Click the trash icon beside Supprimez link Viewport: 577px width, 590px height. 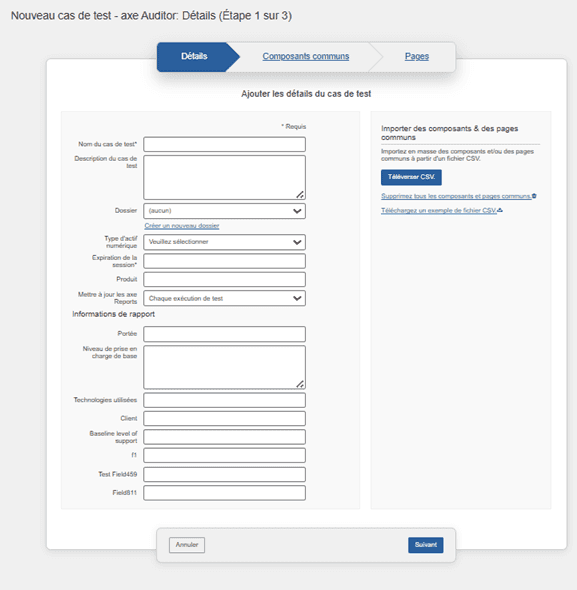[534, 196]
